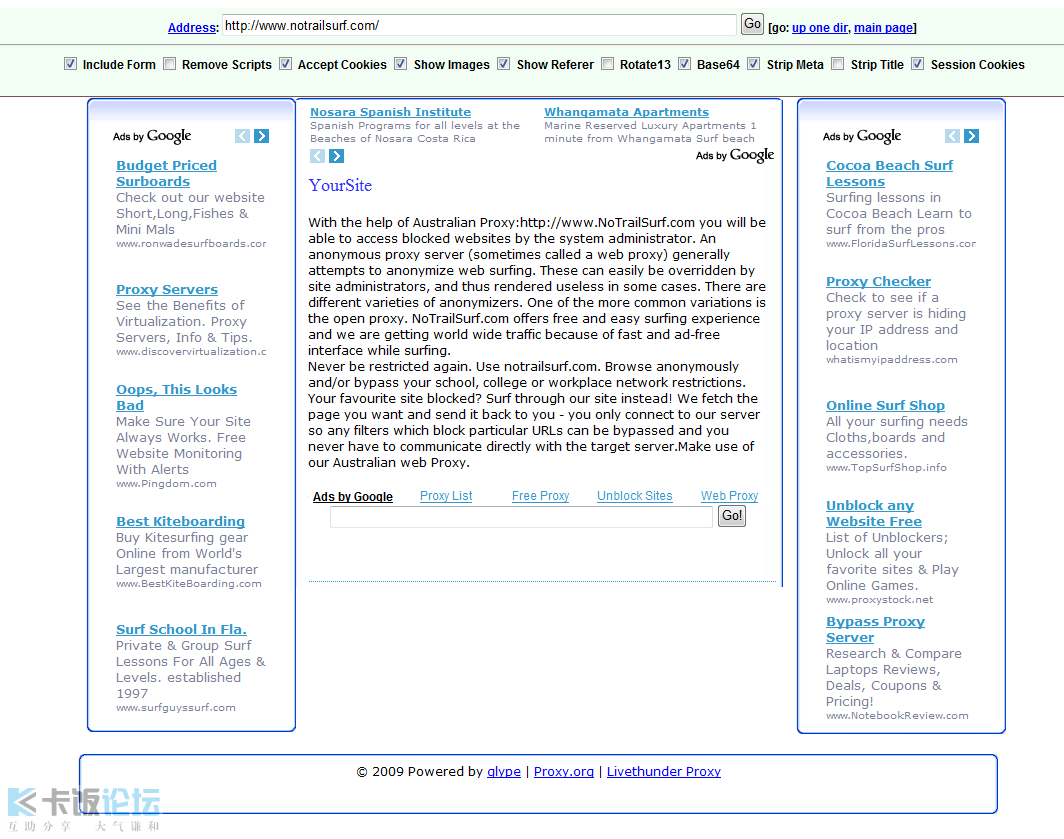1064x839 pixels.
Task: Click previous arrow in right sidebar ads
Action: point(953,136)
